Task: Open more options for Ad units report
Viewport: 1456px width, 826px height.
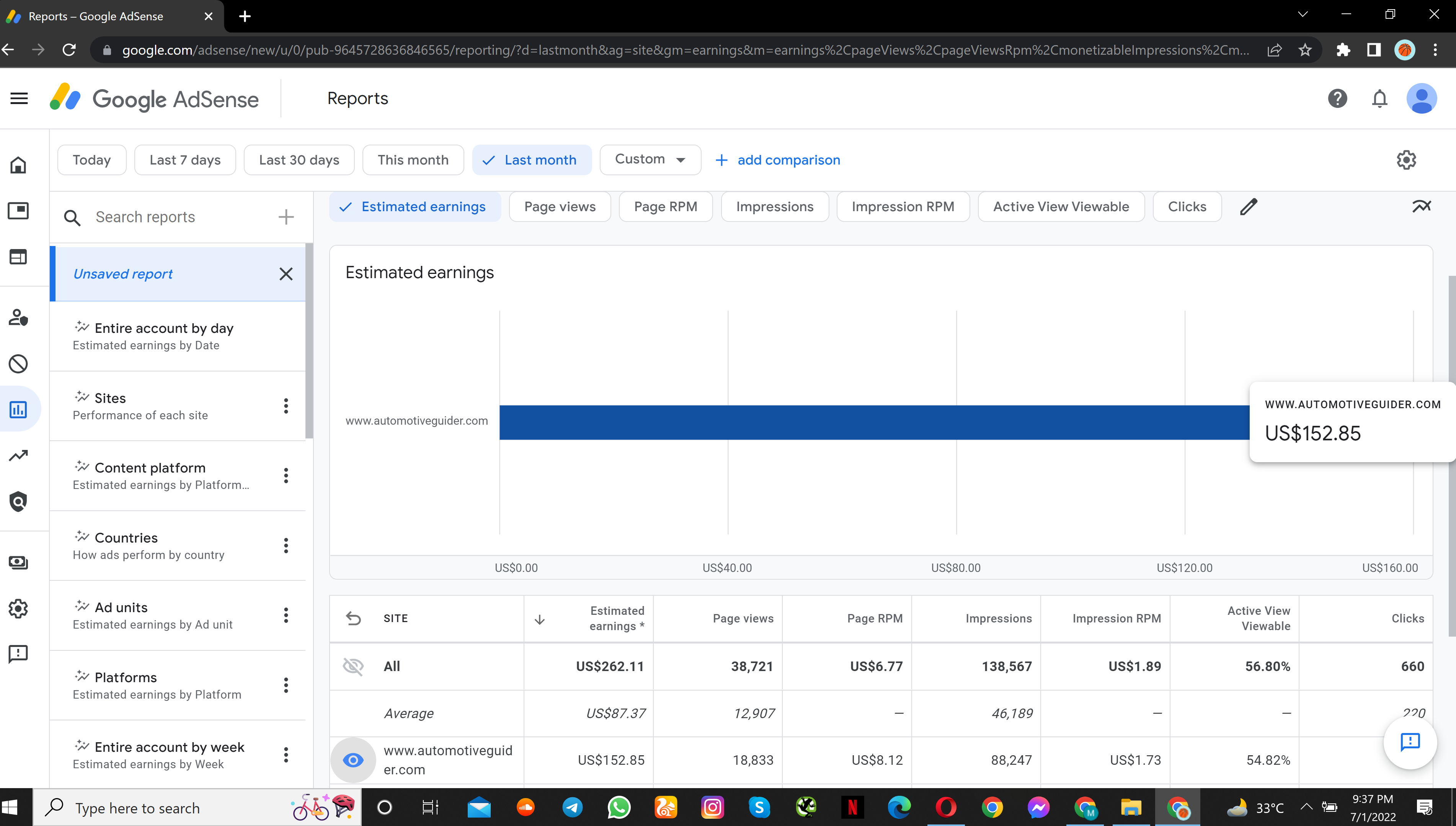Action: (x=286, y=615)
